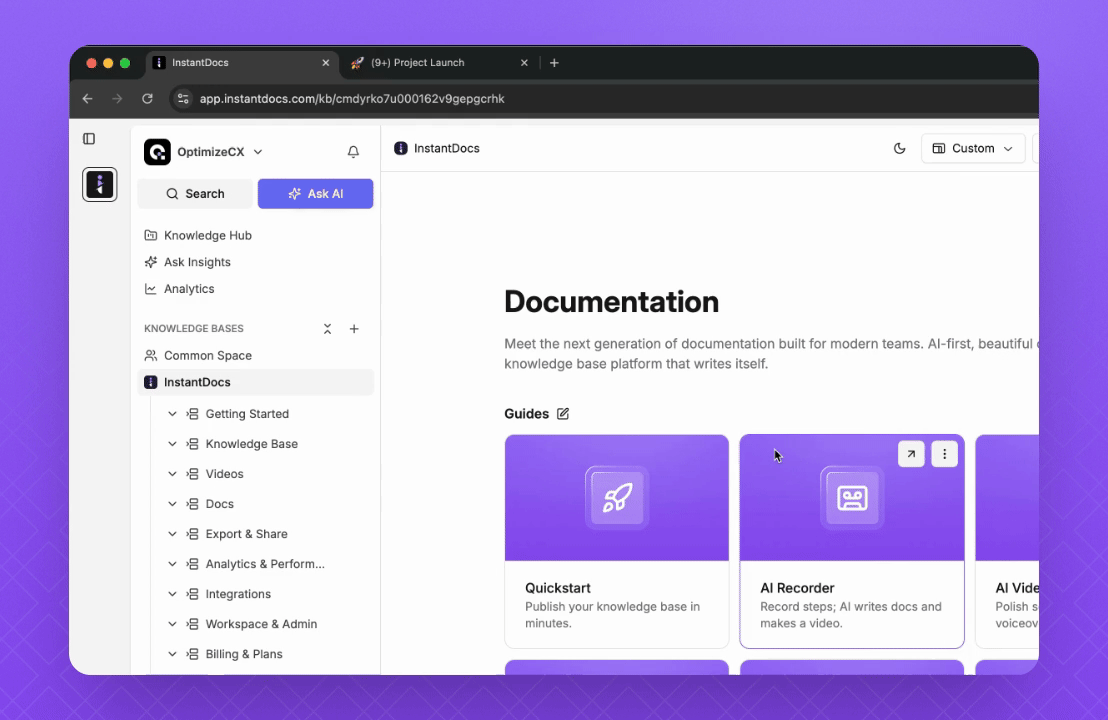Select Export & Share tree label

(247, 534)
